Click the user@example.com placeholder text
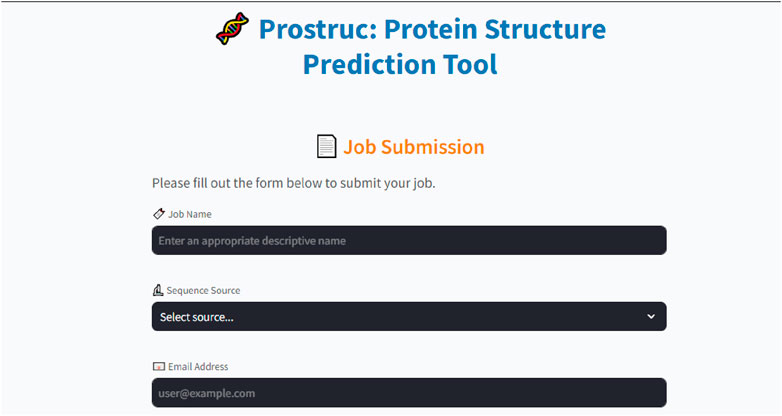 click(x=206, y=394)
